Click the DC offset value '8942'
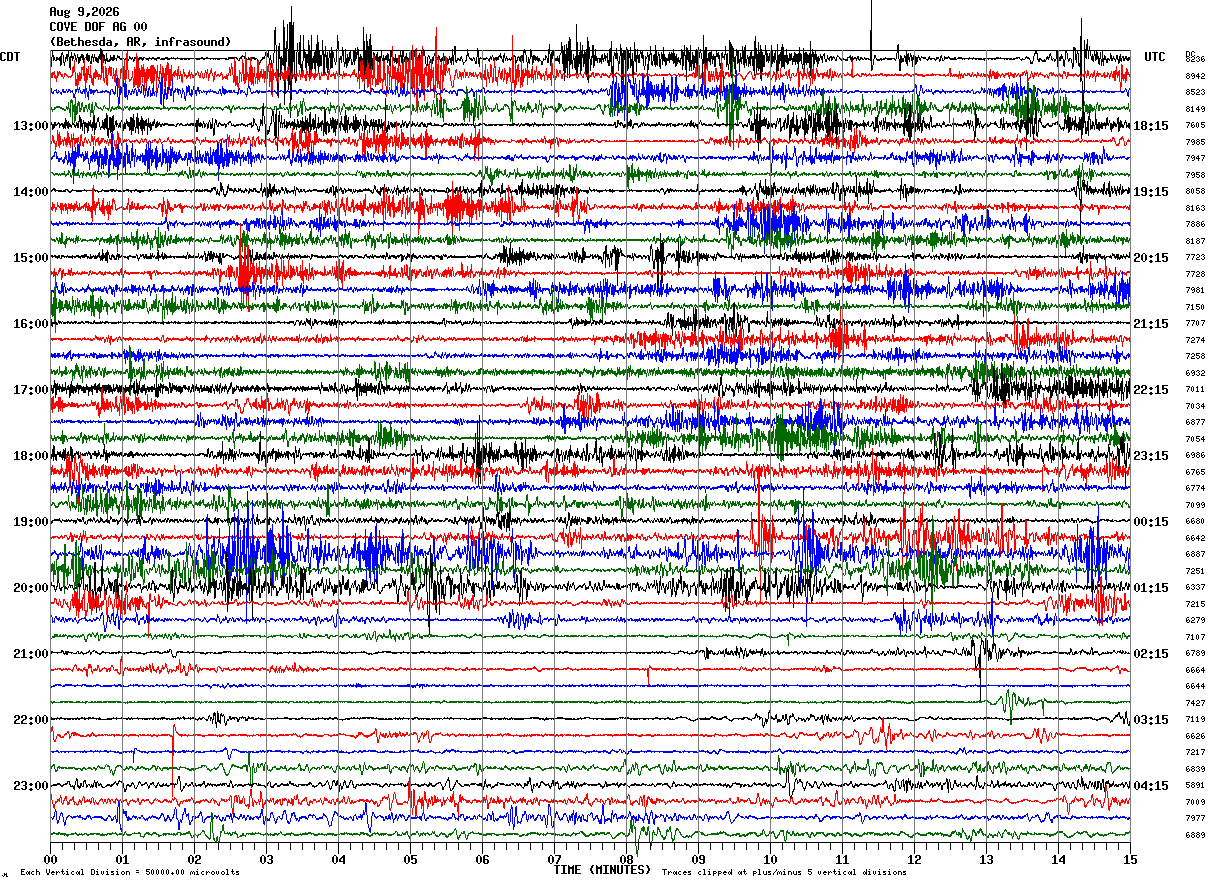The height and width of the screenshot is (886, 1210). [1195, 76]
